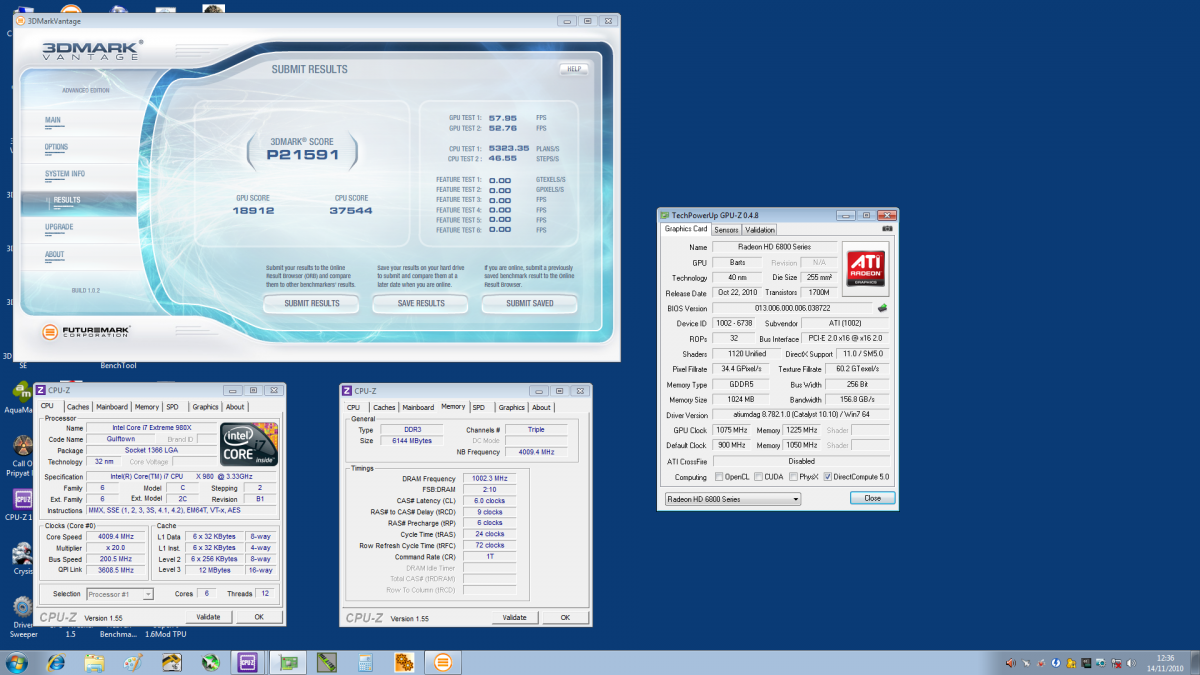Open Internet Explorer from the taskbar
The image size is (1200, 675).
(x=56, y=662)
